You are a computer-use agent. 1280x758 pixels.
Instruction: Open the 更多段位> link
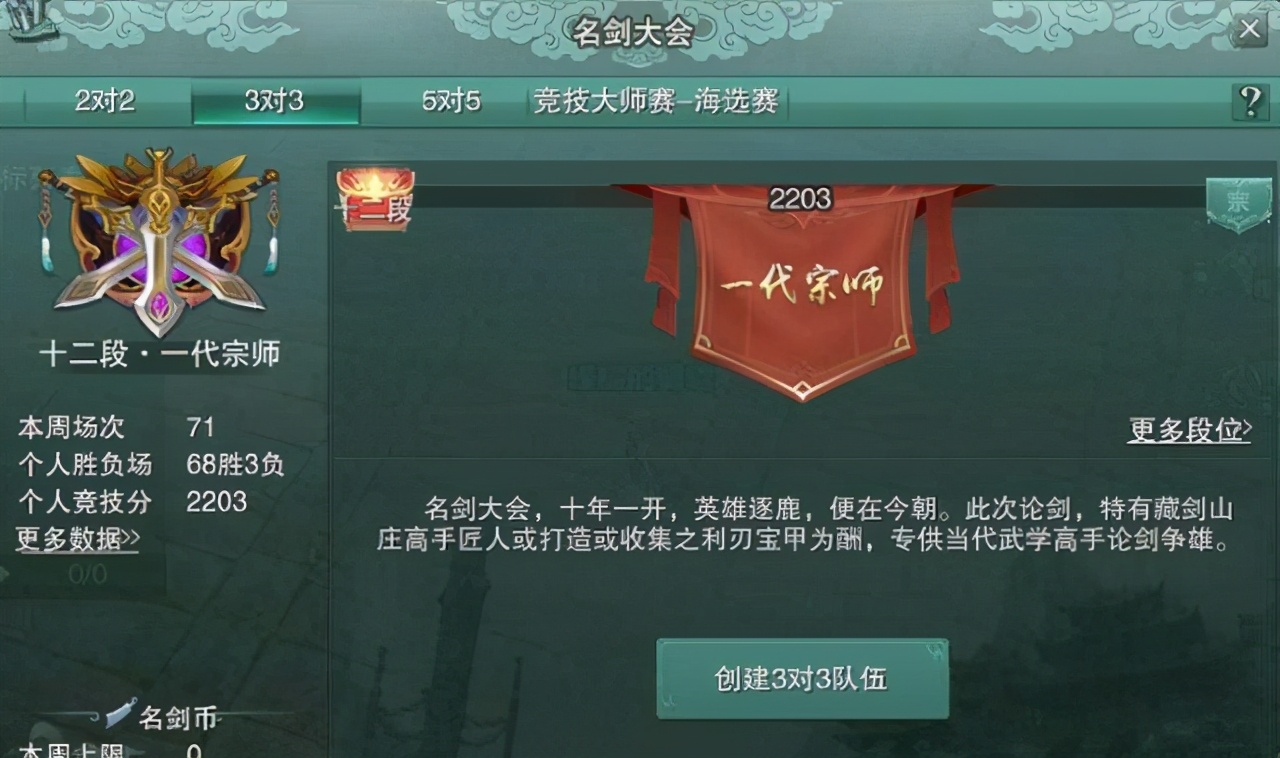(1190, 430)
